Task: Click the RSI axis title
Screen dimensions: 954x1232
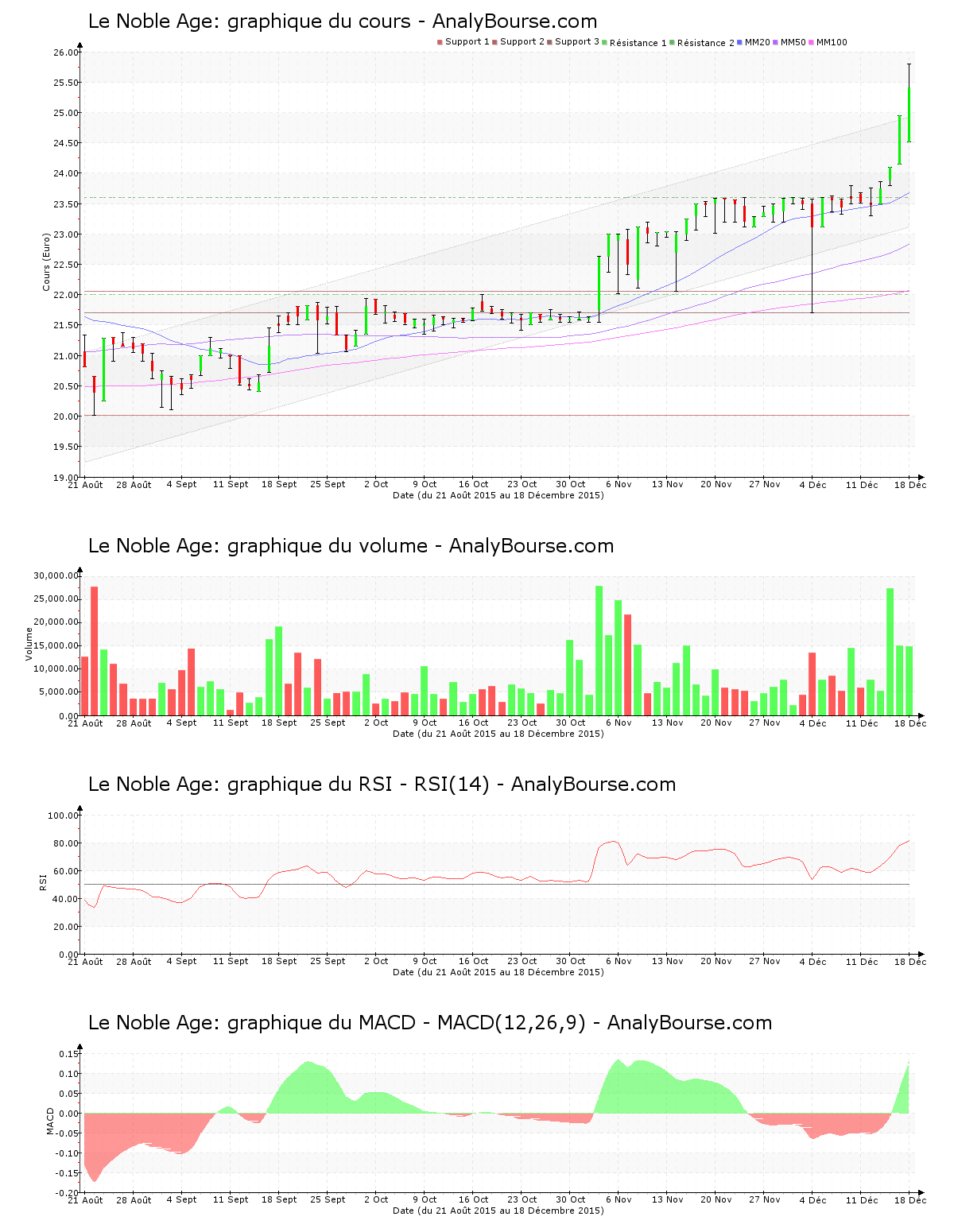Action: click(44, 882)
